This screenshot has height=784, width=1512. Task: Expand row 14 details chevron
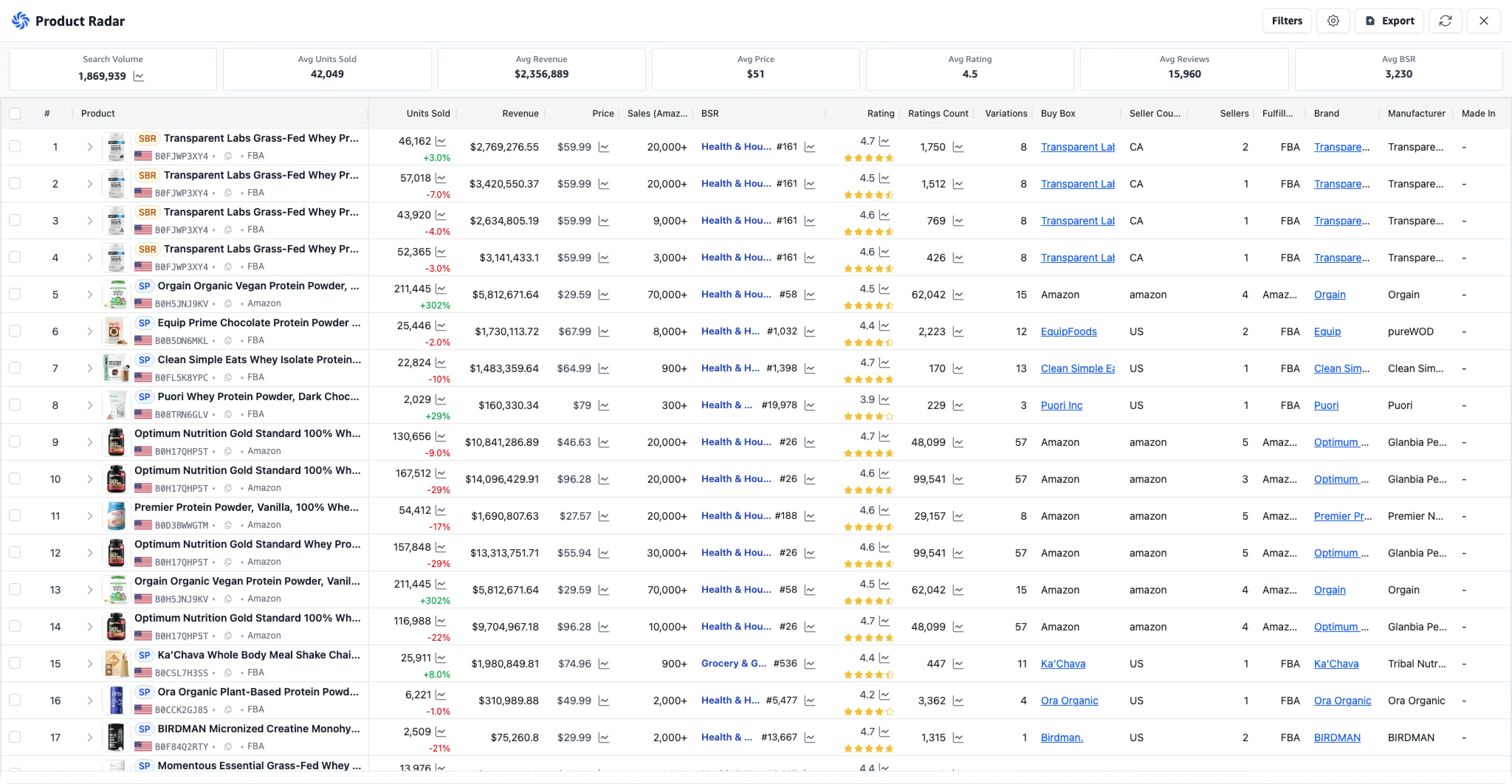pos(90,627)
